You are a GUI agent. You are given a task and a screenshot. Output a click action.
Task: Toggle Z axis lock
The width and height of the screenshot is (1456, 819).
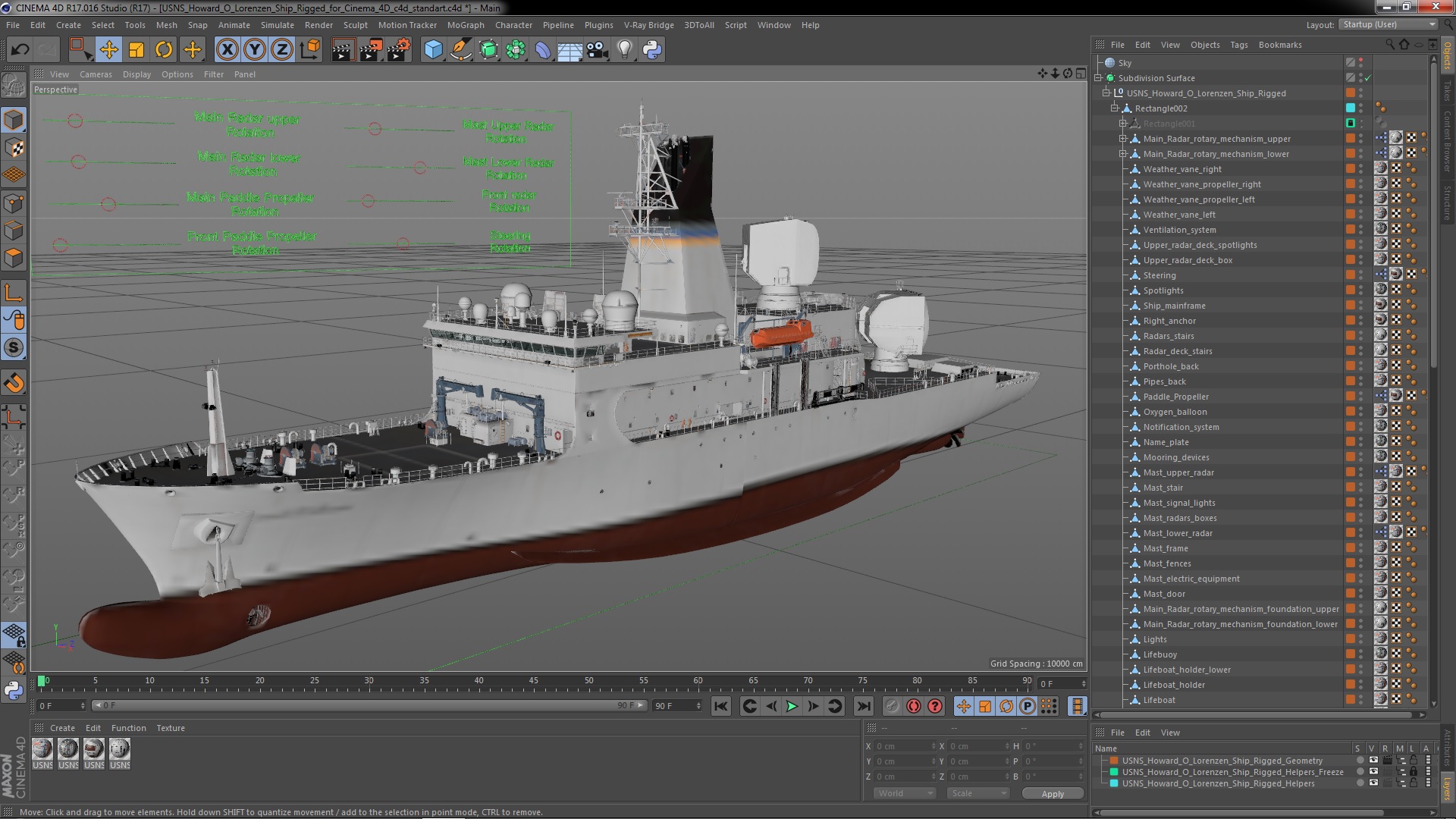pos(282,50)
